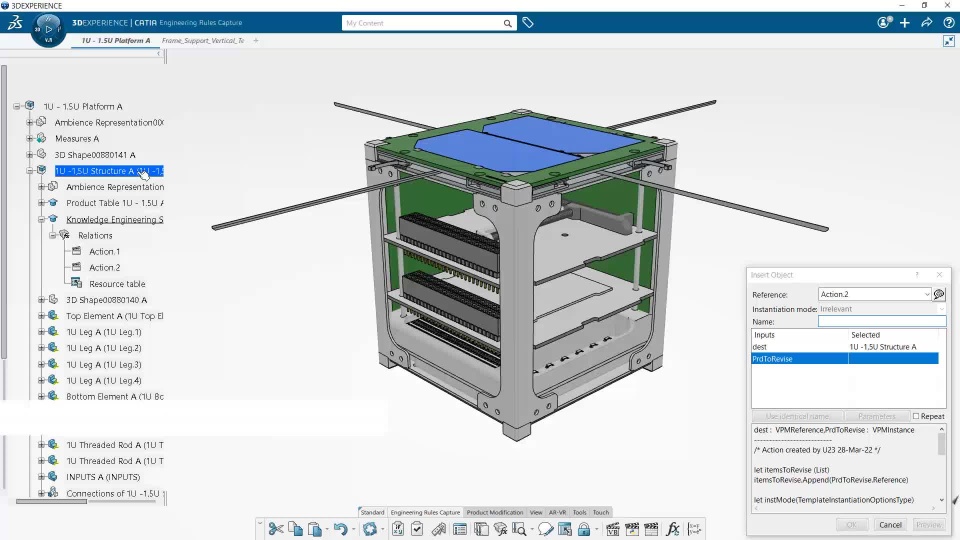The height and width of the screenshot is (540, 960).
Task: Click the Python script clapperboard icon
Action: coord(632,529)
